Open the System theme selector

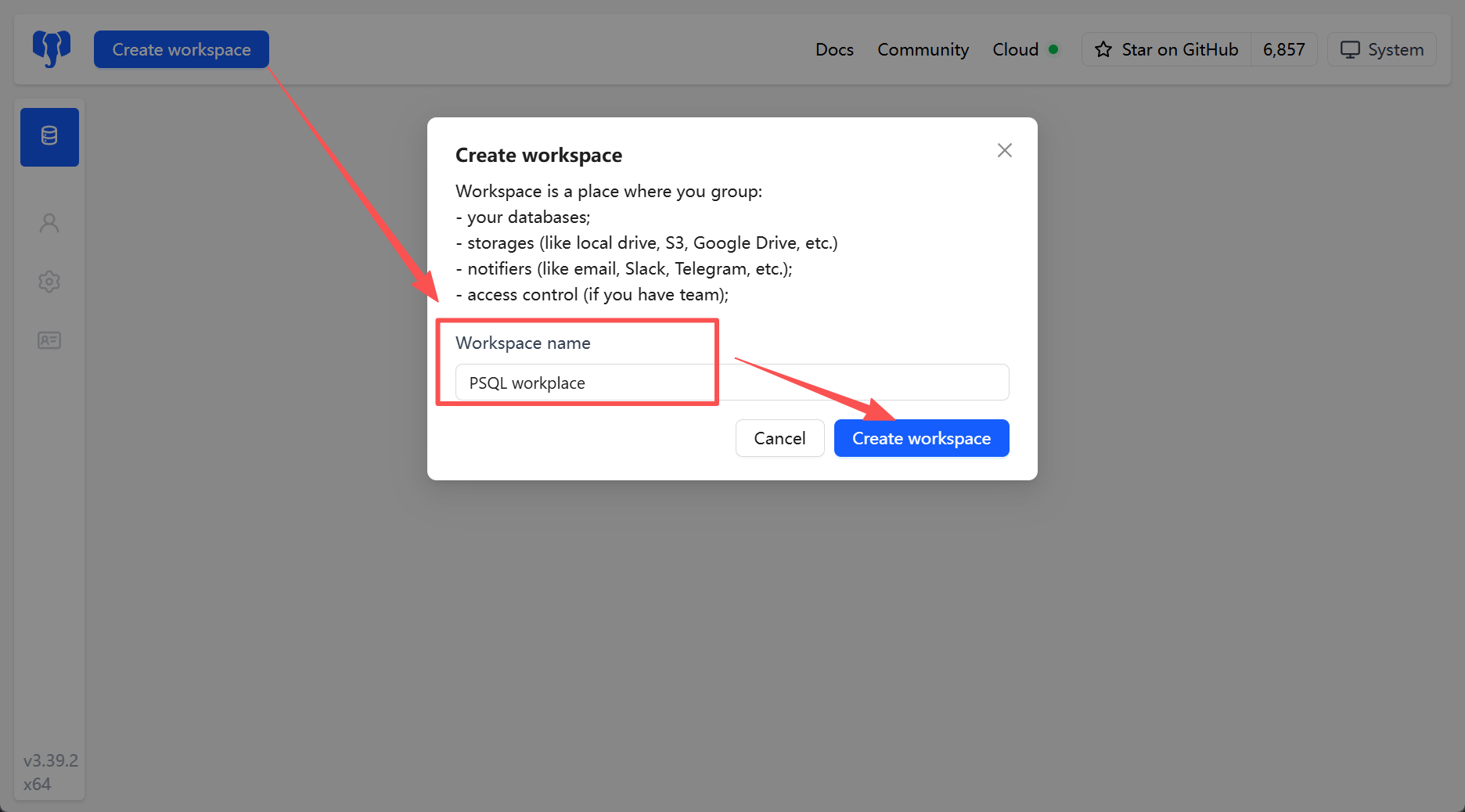pos(1382,49)
